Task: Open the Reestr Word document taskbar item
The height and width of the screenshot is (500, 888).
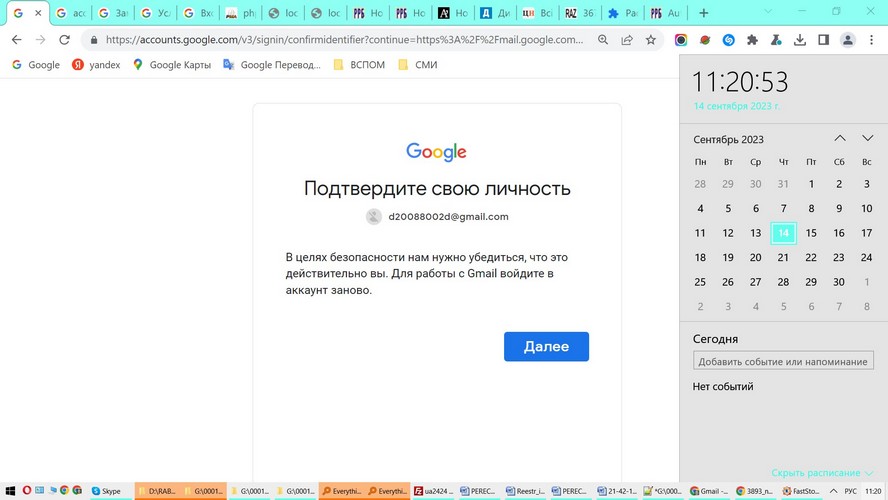Action: tap(526, 491)
